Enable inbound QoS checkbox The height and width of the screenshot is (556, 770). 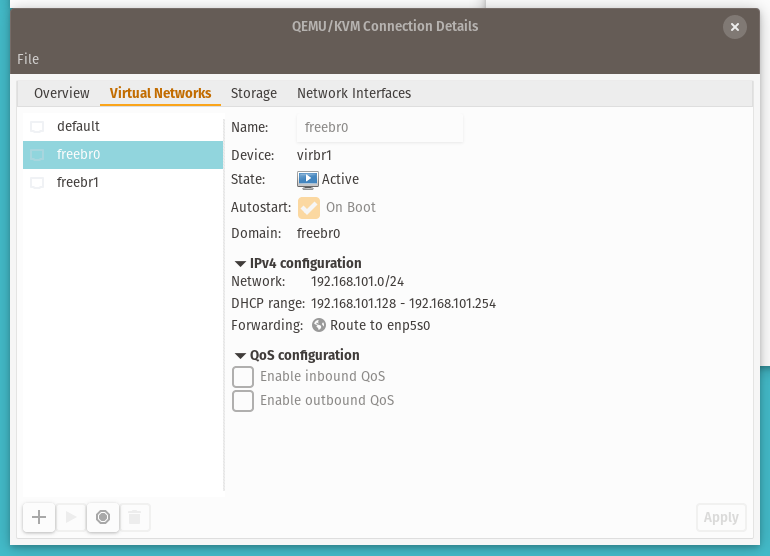click(x=243, y=377)
